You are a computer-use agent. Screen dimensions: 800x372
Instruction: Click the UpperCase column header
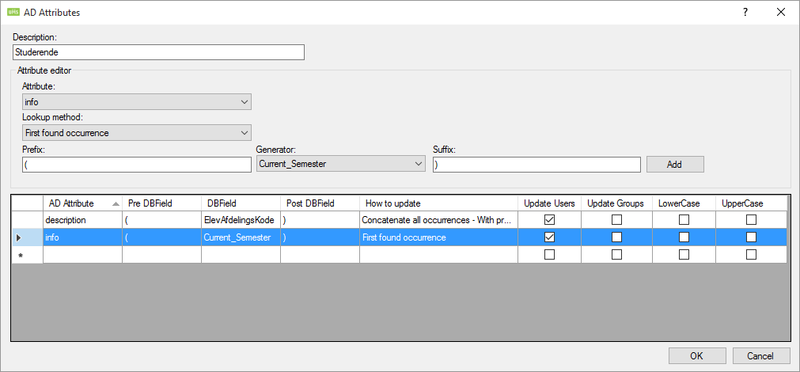751,203
